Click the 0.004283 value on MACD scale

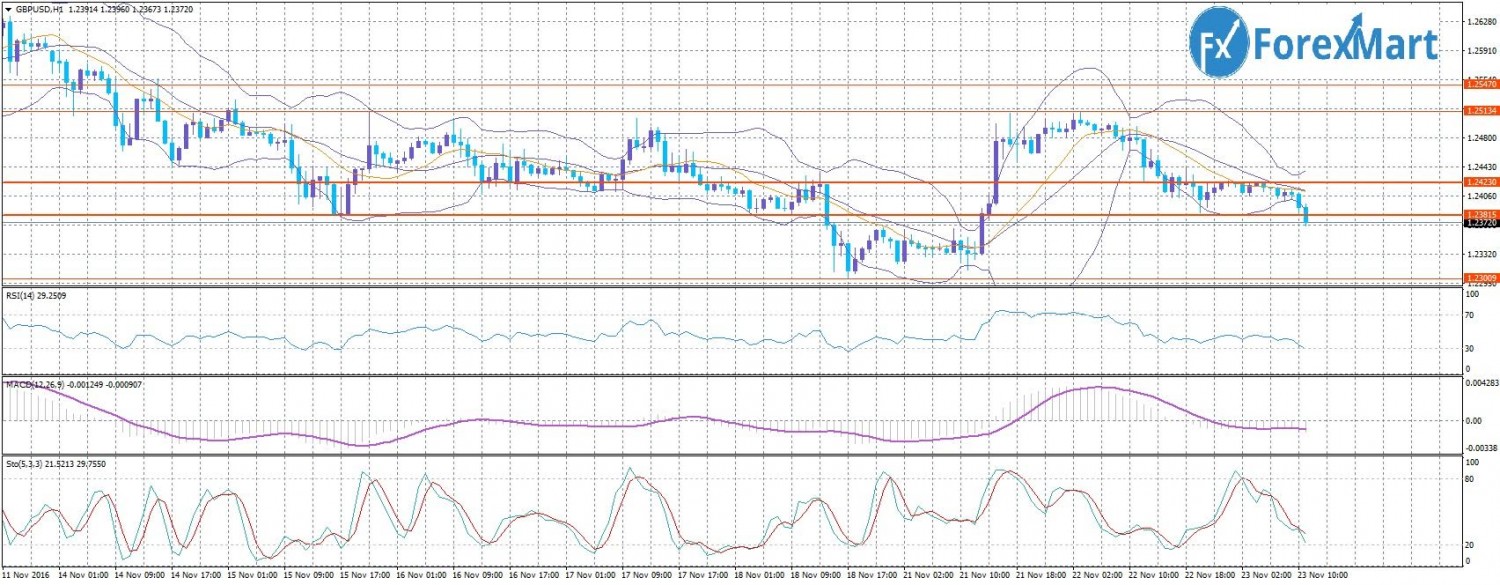point(1480,383)
